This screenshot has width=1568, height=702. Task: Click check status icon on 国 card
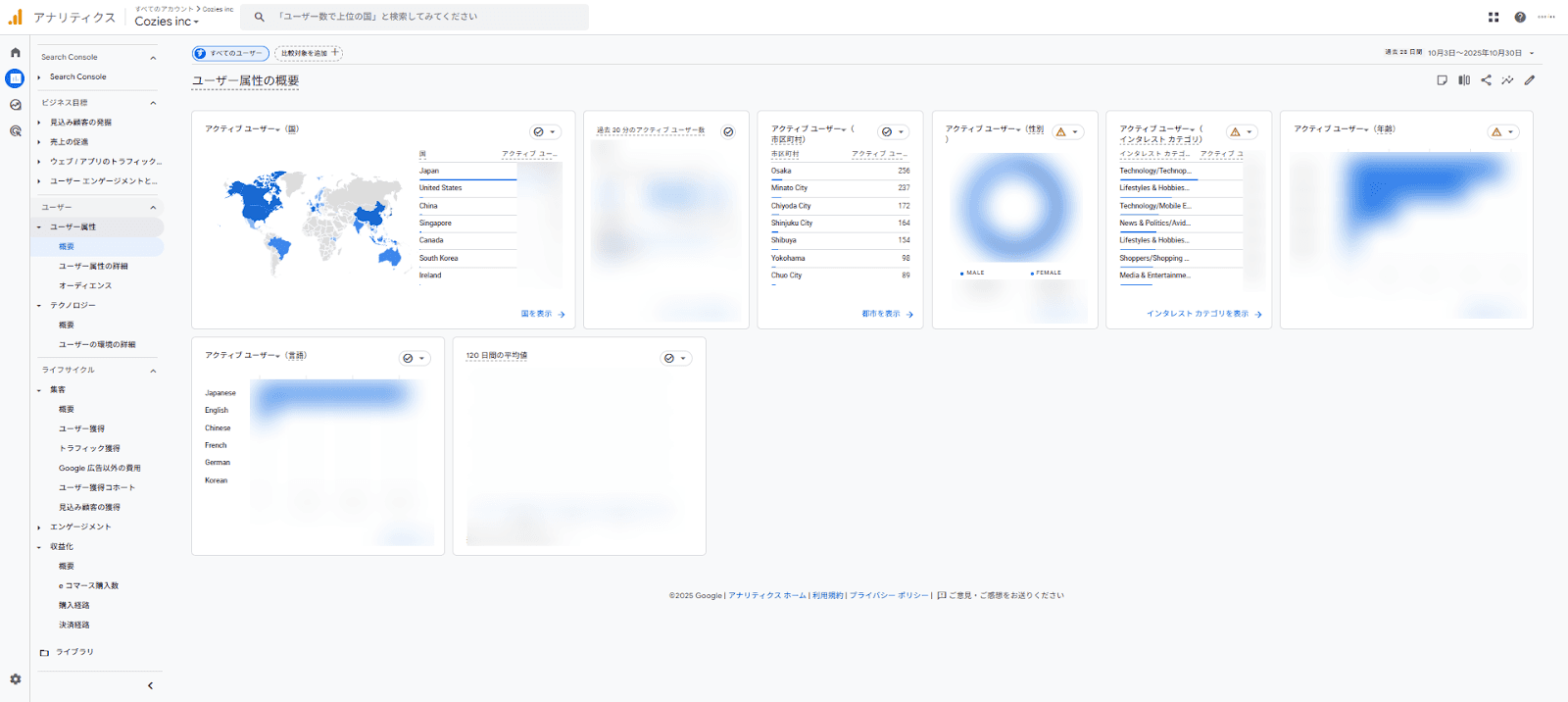click(x=538, y=131)
